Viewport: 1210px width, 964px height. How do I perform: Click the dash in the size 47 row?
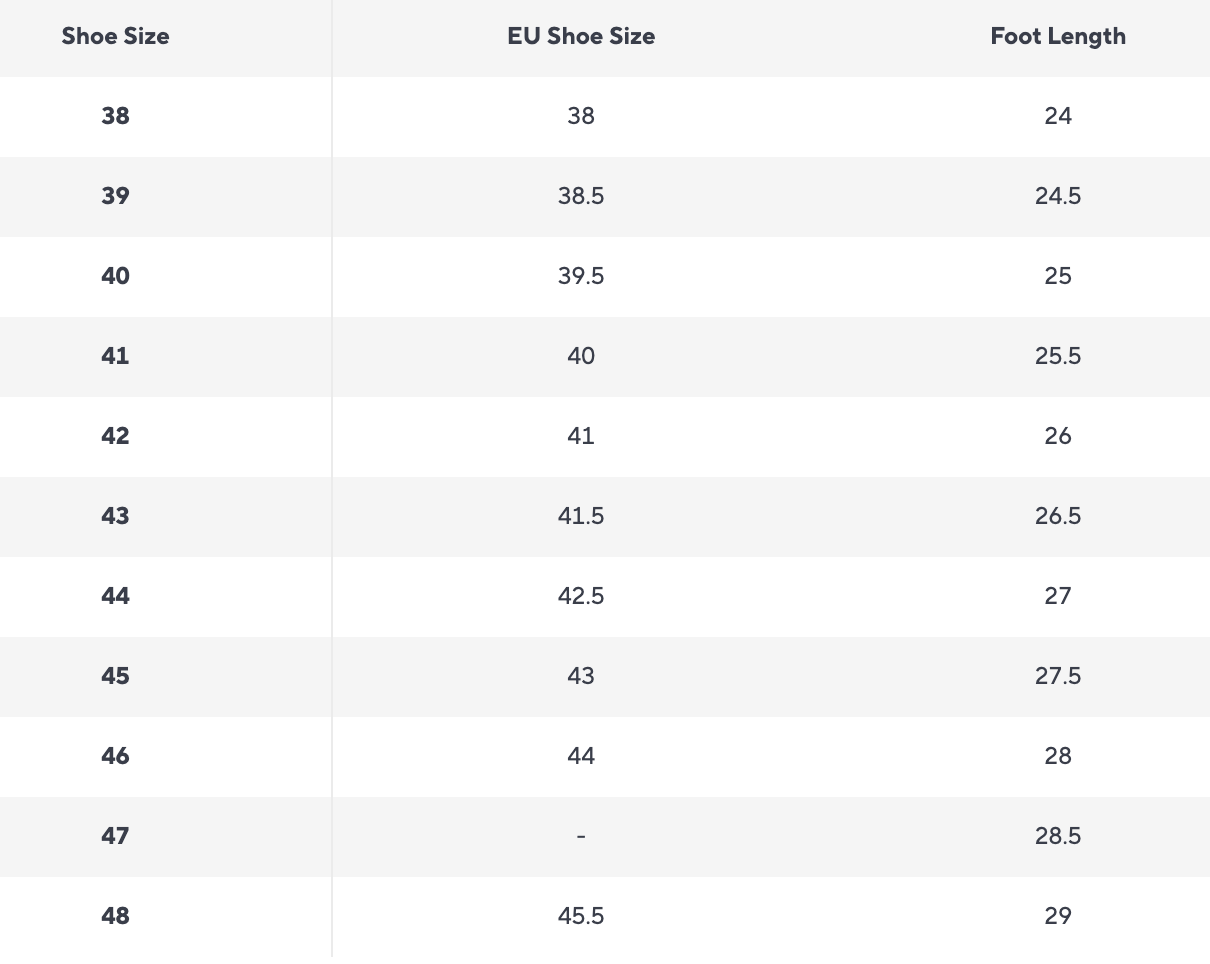coord(581,836)
